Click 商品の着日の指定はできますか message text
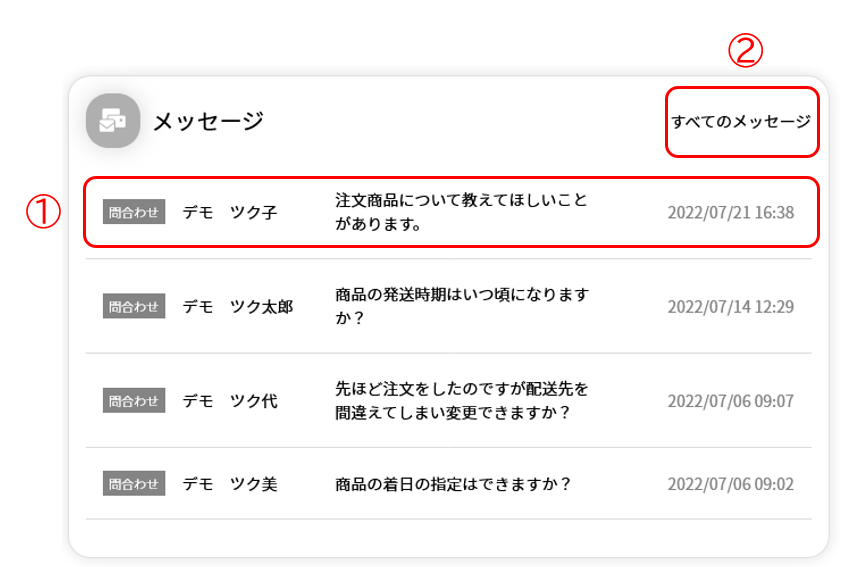This screenshot has width=846, height=567. 453,484
